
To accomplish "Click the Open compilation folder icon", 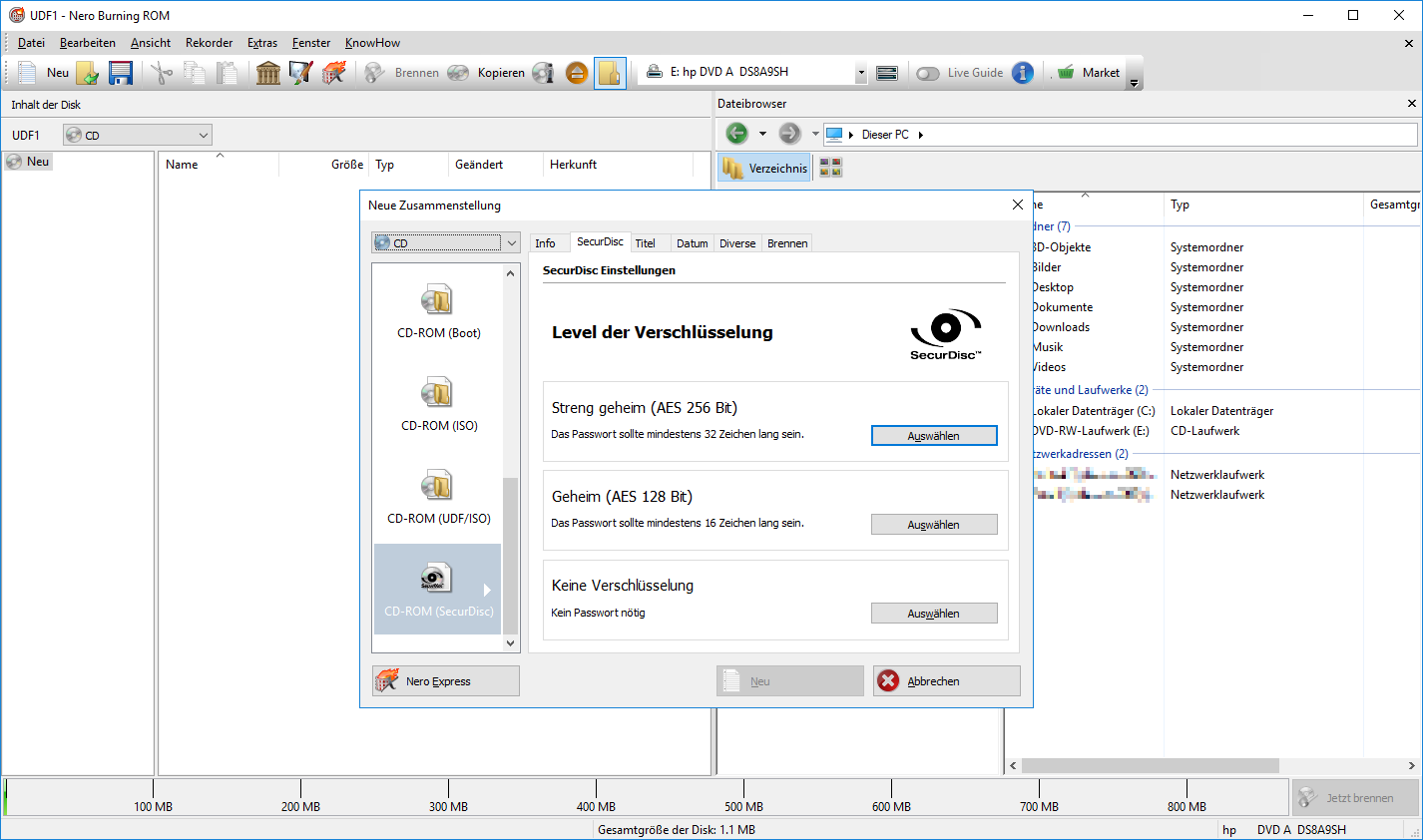I will click(88, 73).
